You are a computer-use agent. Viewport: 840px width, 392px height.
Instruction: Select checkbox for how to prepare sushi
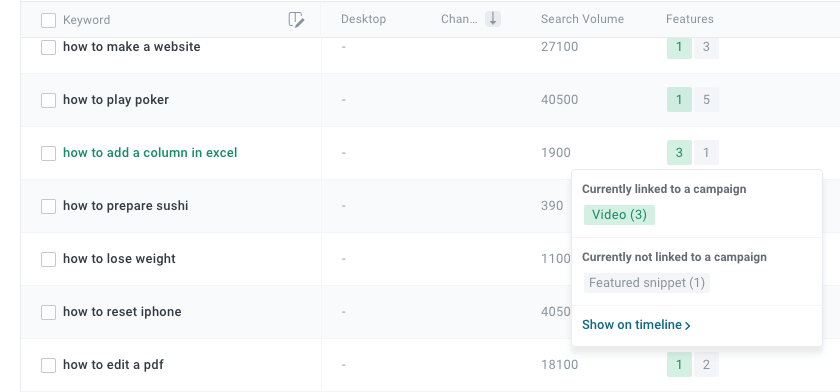click(x=48, y=206)
